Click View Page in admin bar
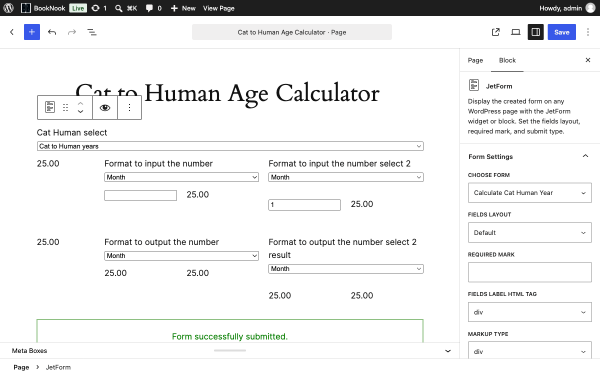This screenshot has height=375, width=600. (218, 8)
